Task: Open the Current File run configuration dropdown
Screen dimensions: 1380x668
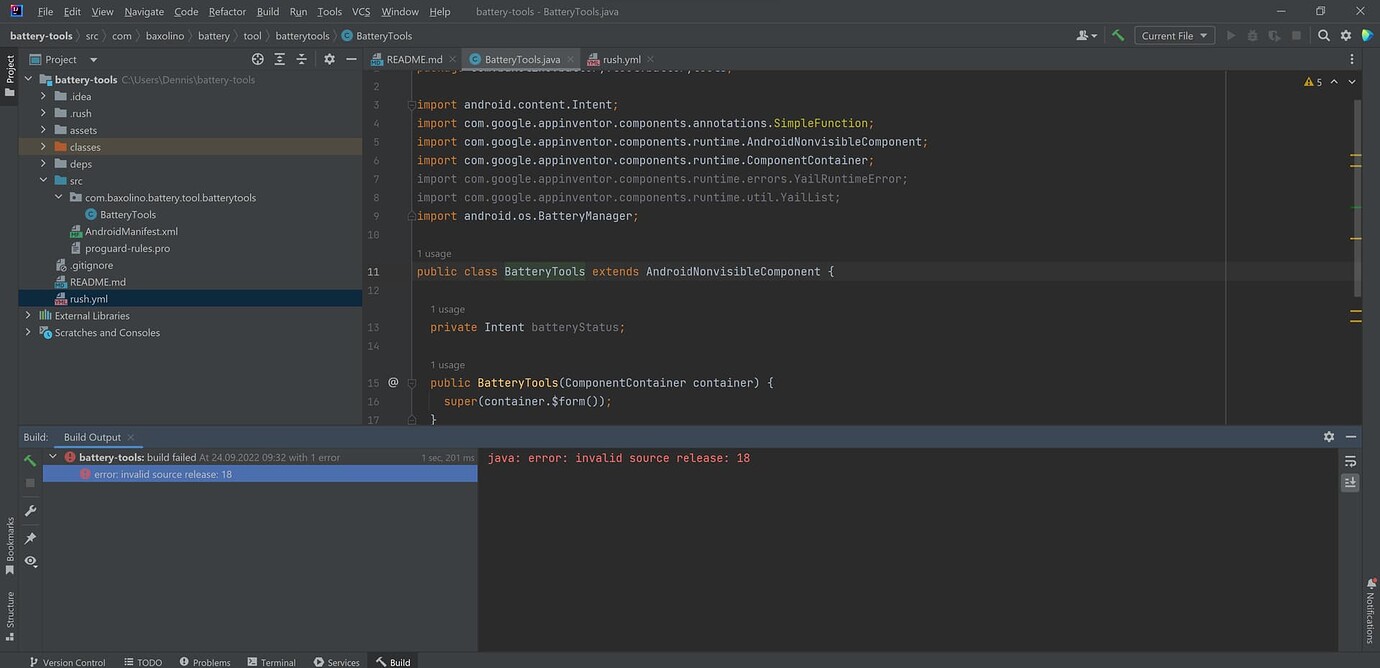Action: [x=1173, y=35]
